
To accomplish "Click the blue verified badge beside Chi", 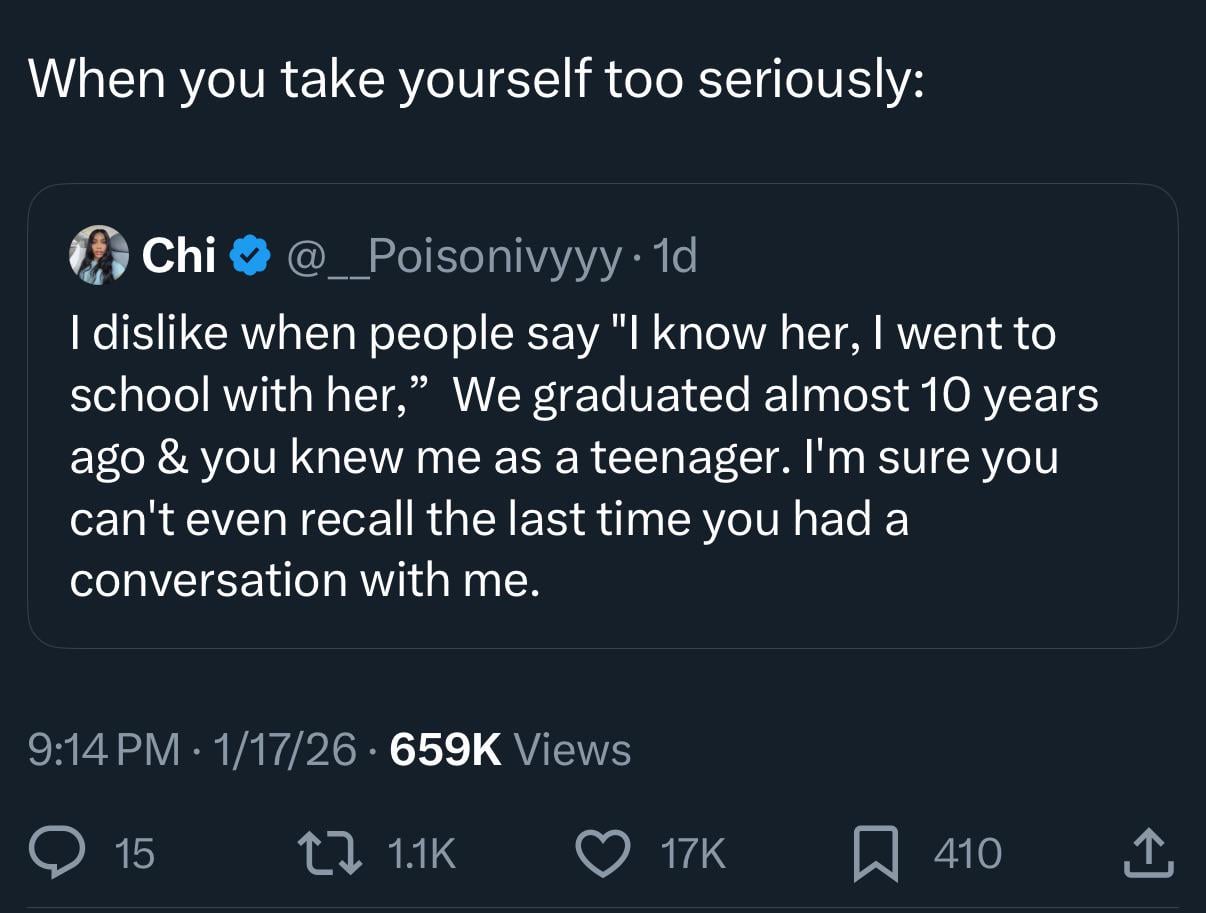I will [x=249, y=257].
